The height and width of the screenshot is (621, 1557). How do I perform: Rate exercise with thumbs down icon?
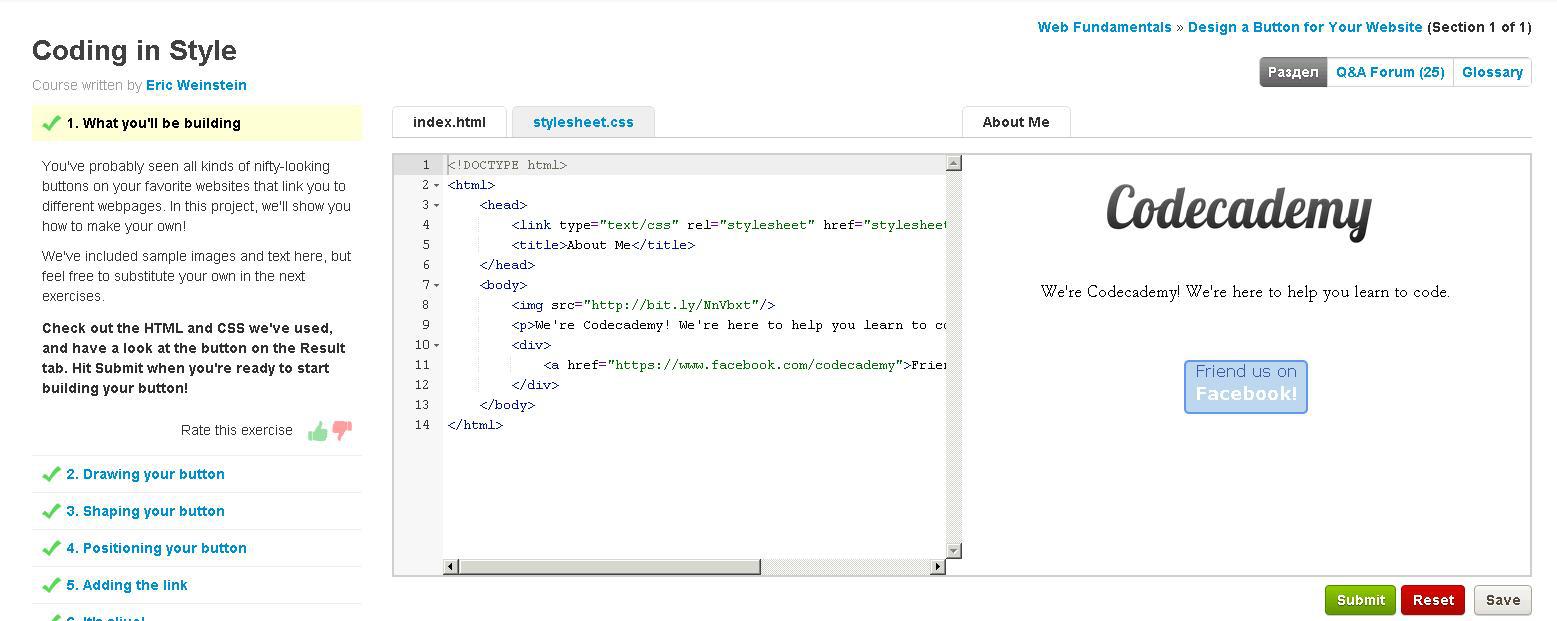point(342,431)
